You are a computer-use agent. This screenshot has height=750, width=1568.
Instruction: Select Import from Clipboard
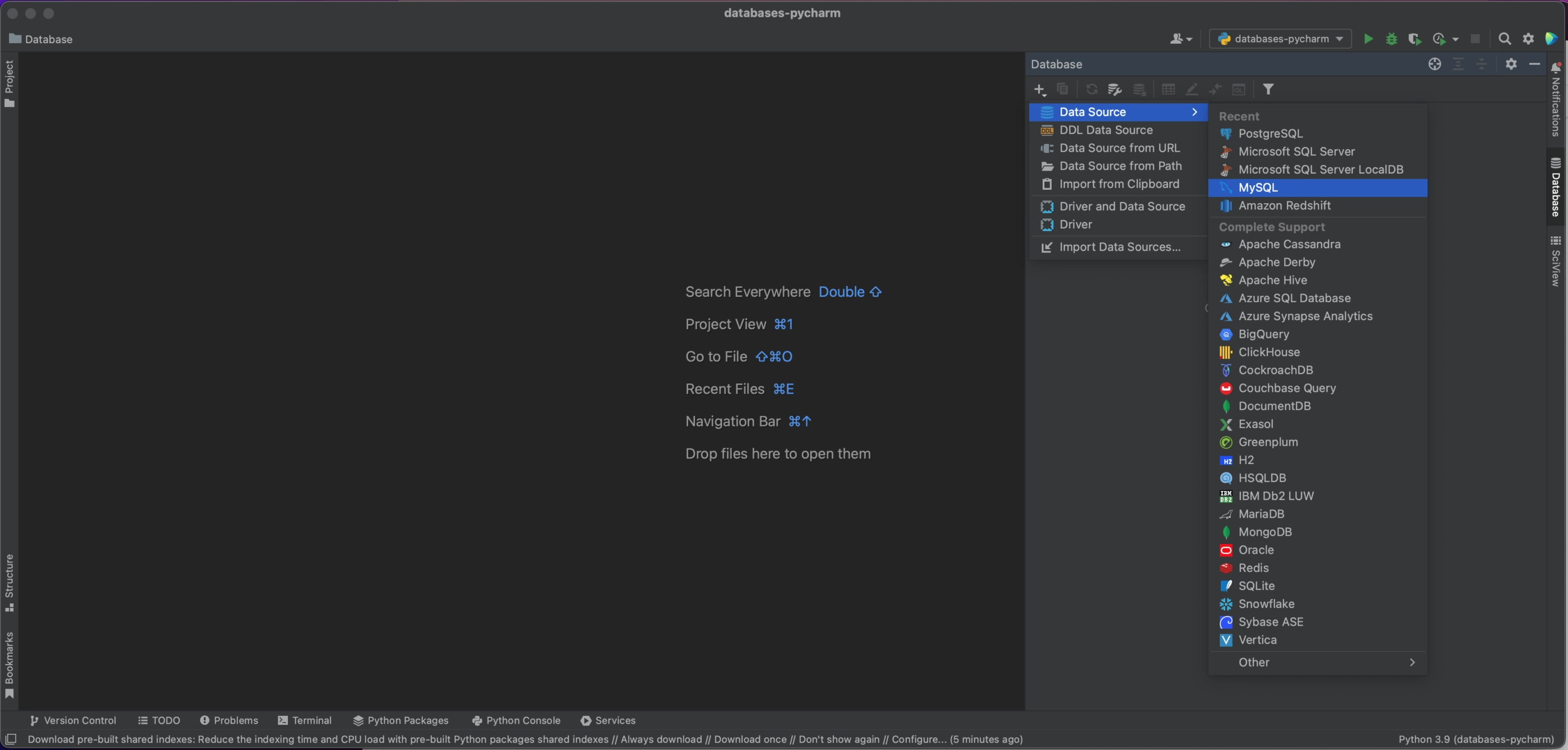(1118, 184)
